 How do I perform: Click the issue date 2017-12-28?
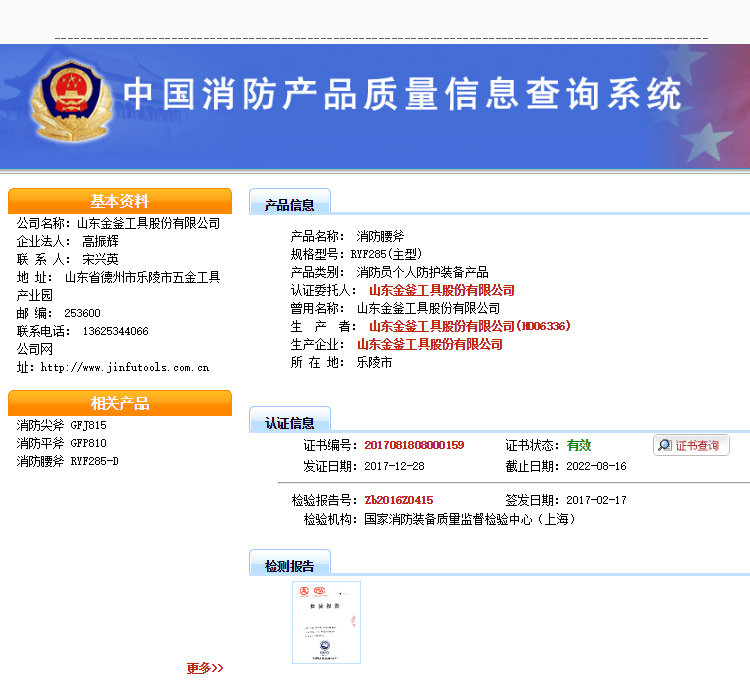click(394, 466)
